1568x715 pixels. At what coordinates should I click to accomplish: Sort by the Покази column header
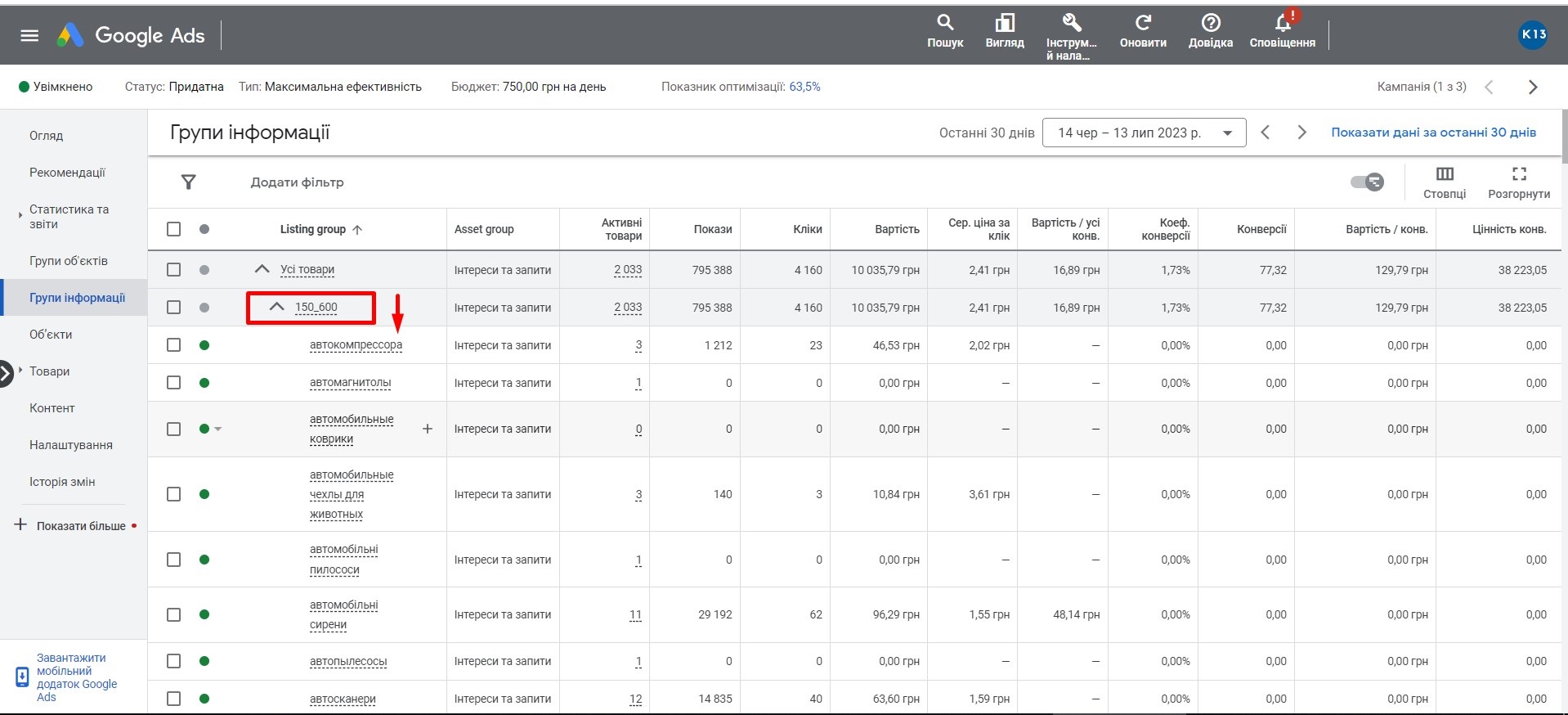coord(713,230)
